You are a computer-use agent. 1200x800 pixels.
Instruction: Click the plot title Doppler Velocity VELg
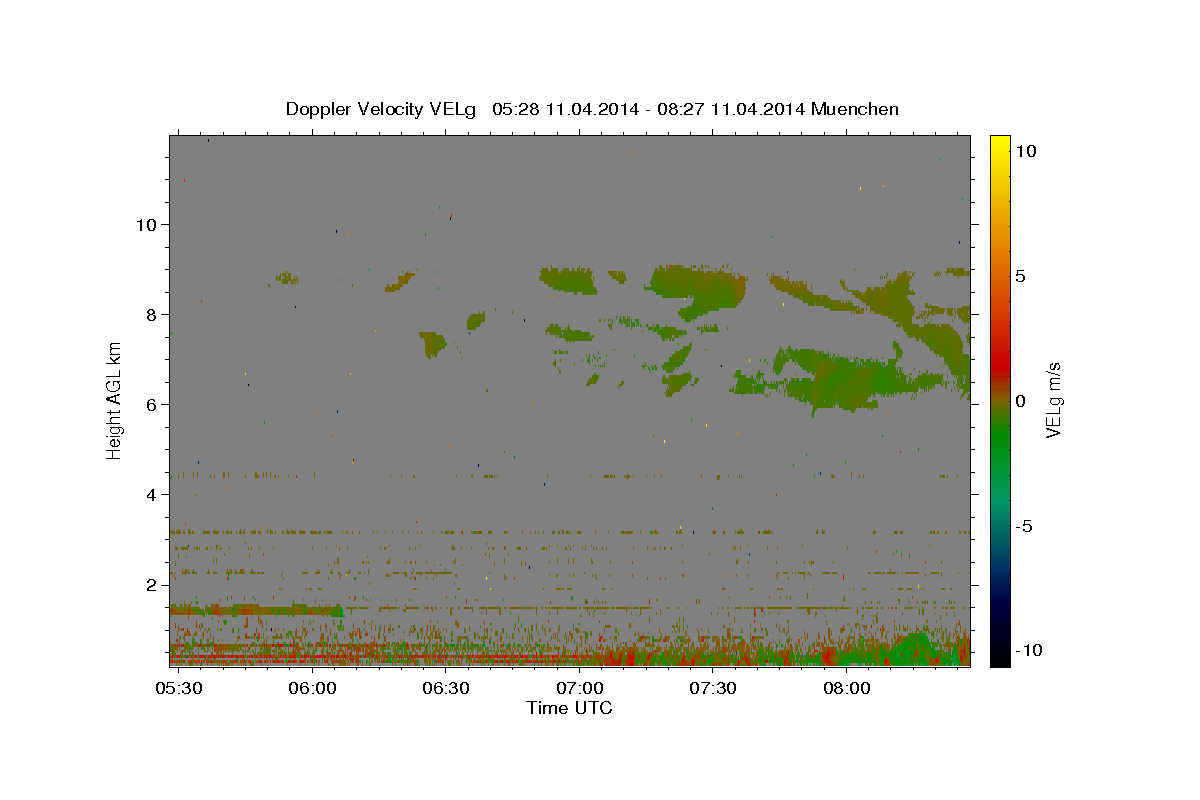[381, 109]
